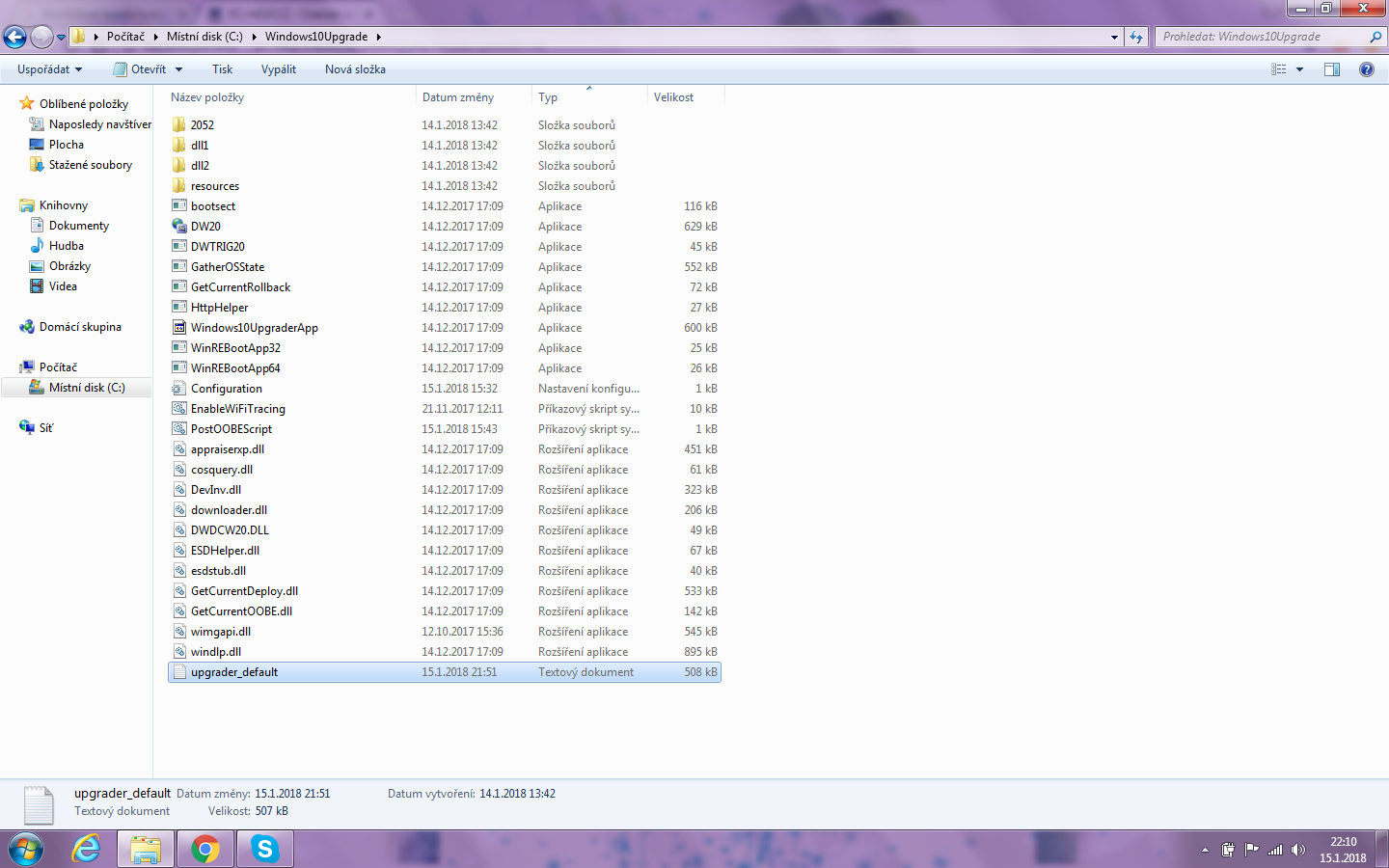Open the Help question mark icon
This screenshot has width=1389, height=868.
1366,69
